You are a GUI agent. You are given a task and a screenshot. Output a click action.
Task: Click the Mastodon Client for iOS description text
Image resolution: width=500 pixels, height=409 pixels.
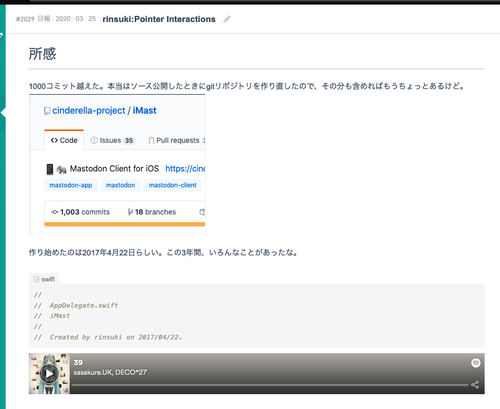click(114, 169)
